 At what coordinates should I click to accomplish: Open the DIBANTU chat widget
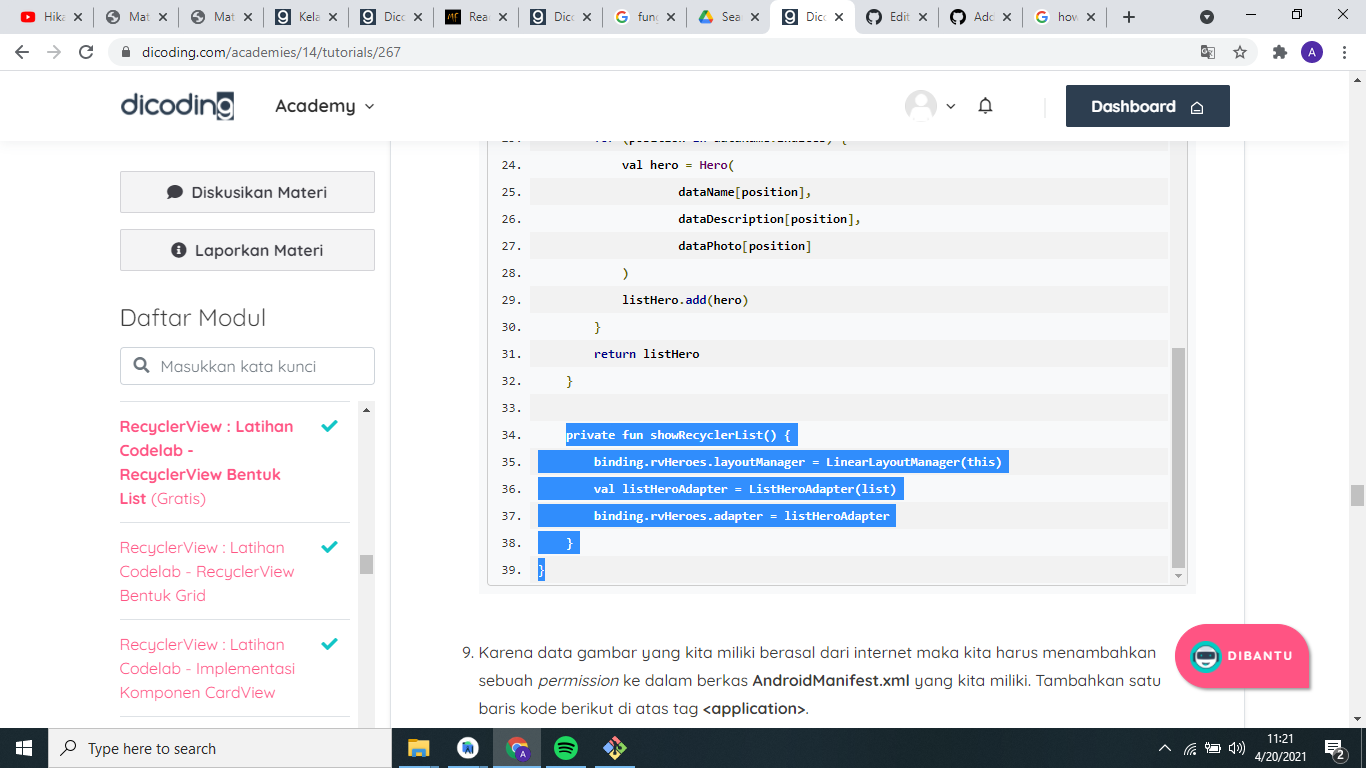tap(1241, 657)
